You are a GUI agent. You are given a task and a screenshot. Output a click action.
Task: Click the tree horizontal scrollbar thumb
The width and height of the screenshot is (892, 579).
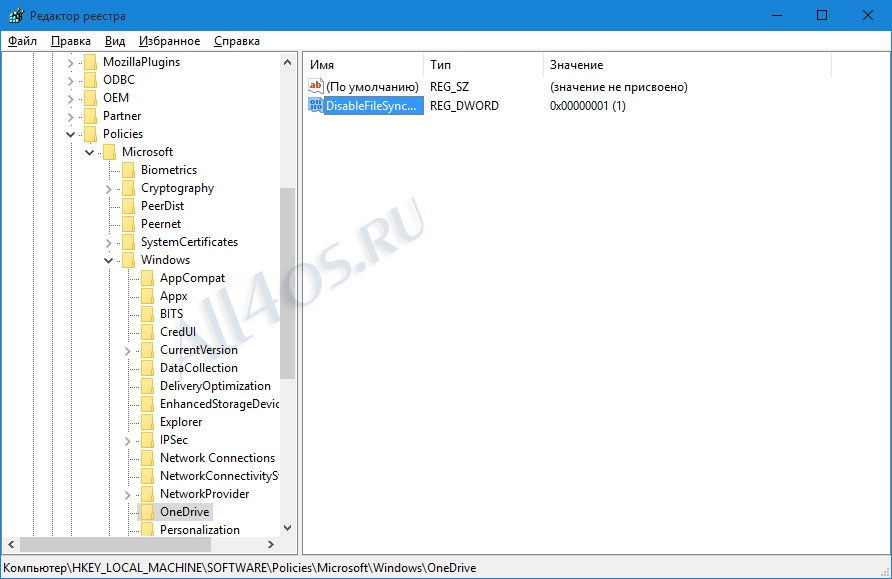[115, 544]
